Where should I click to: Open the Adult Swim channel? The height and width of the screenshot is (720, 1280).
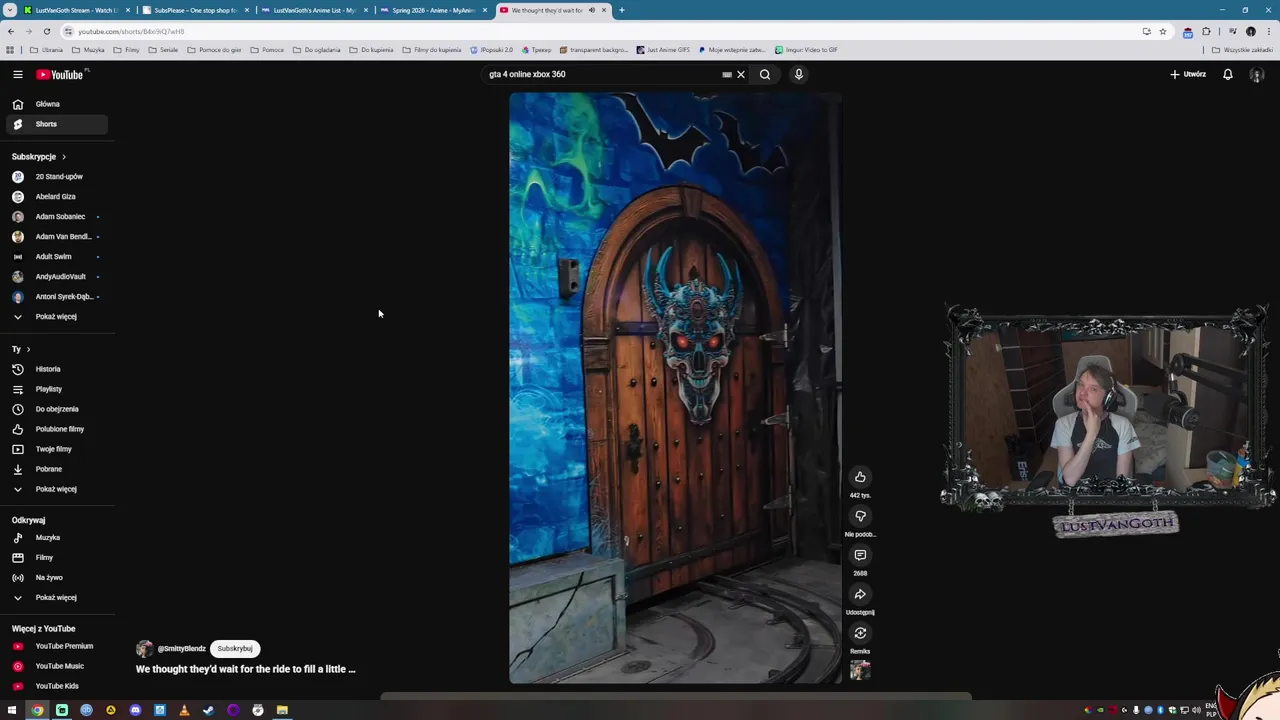pyautogui.click(x=55, y=257)
